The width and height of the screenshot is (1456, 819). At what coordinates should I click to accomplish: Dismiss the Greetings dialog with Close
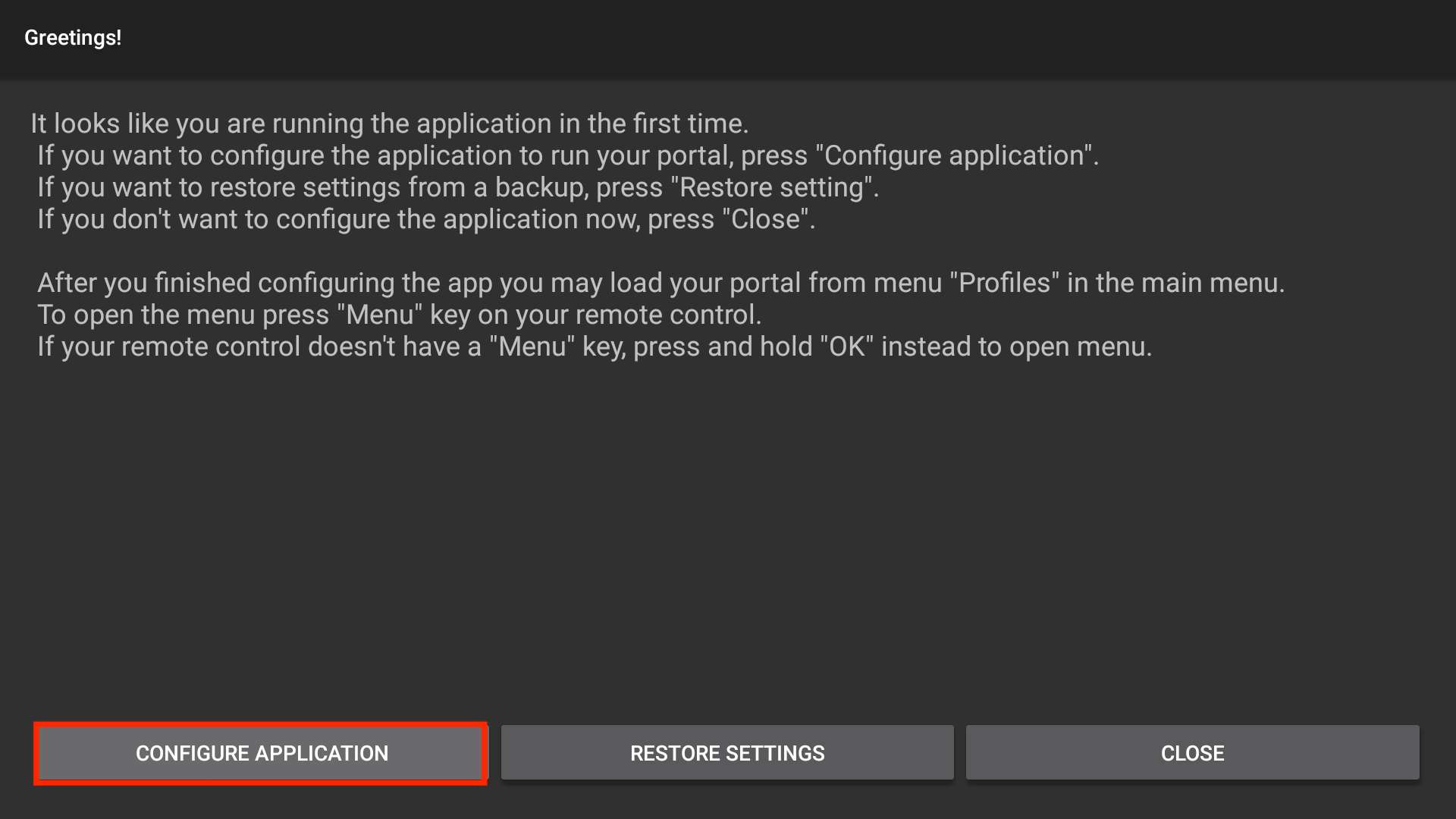tap(1192, 753)
